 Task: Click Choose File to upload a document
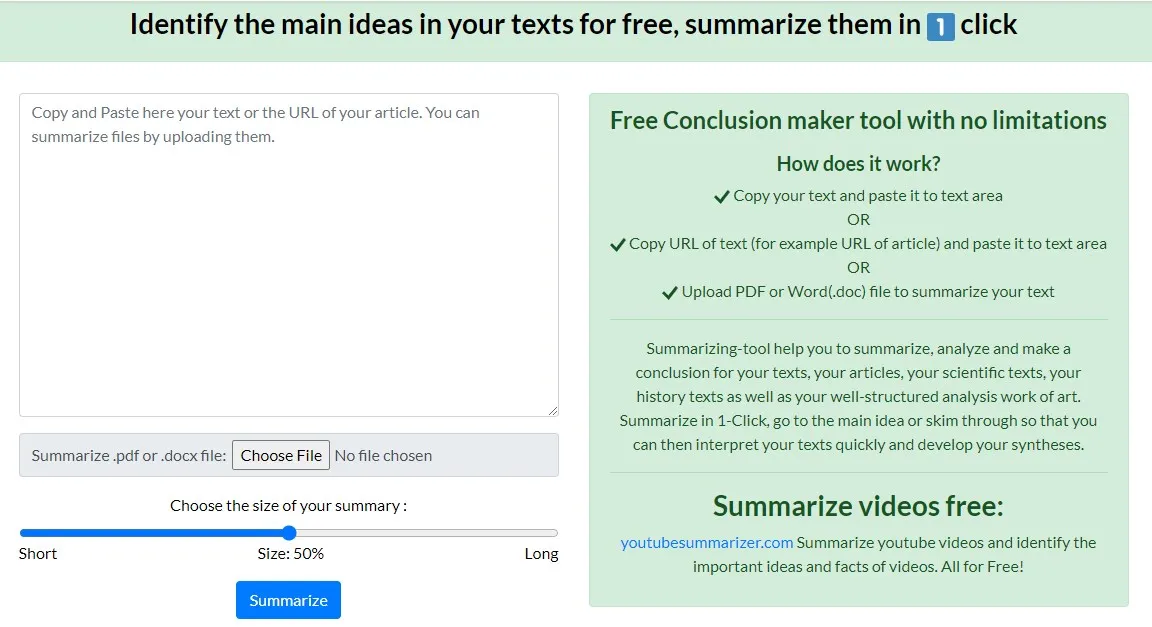tap(281, 455)
